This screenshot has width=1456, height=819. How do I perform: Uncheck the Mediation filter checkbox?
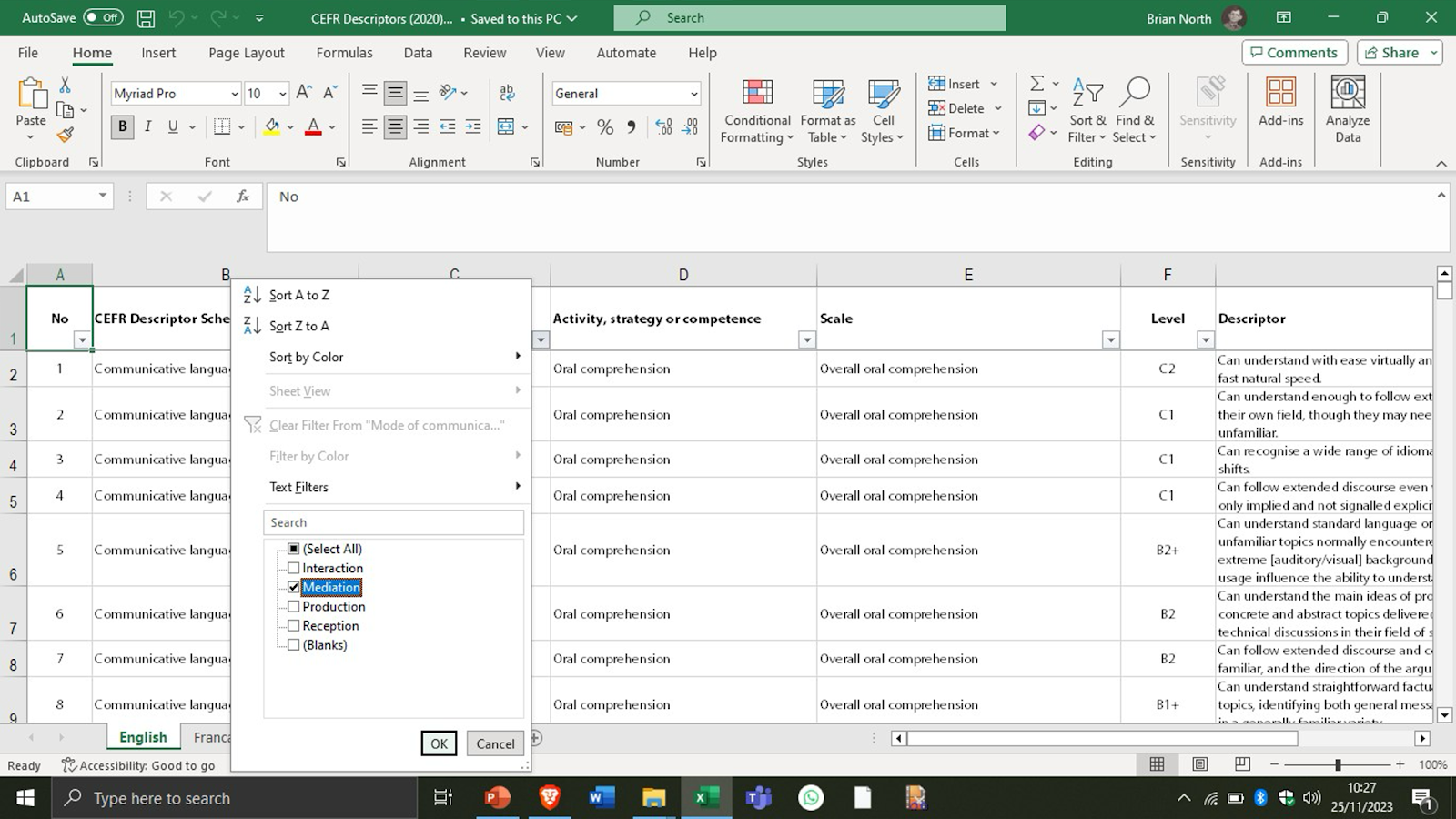(294, 587)
